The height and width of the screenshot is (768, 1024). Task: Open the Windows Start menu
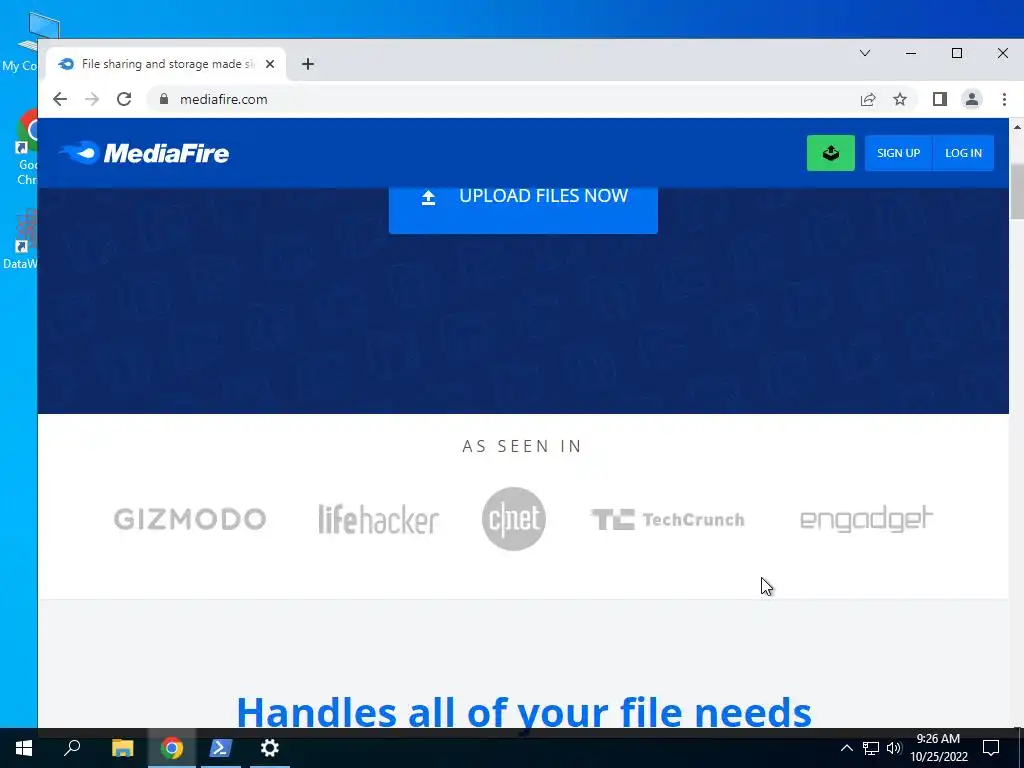point(24,748)
